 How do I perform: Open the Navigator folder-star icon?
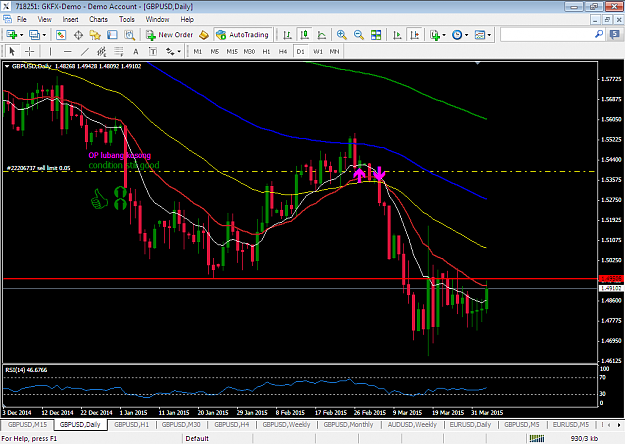click(x=95, y=35)
